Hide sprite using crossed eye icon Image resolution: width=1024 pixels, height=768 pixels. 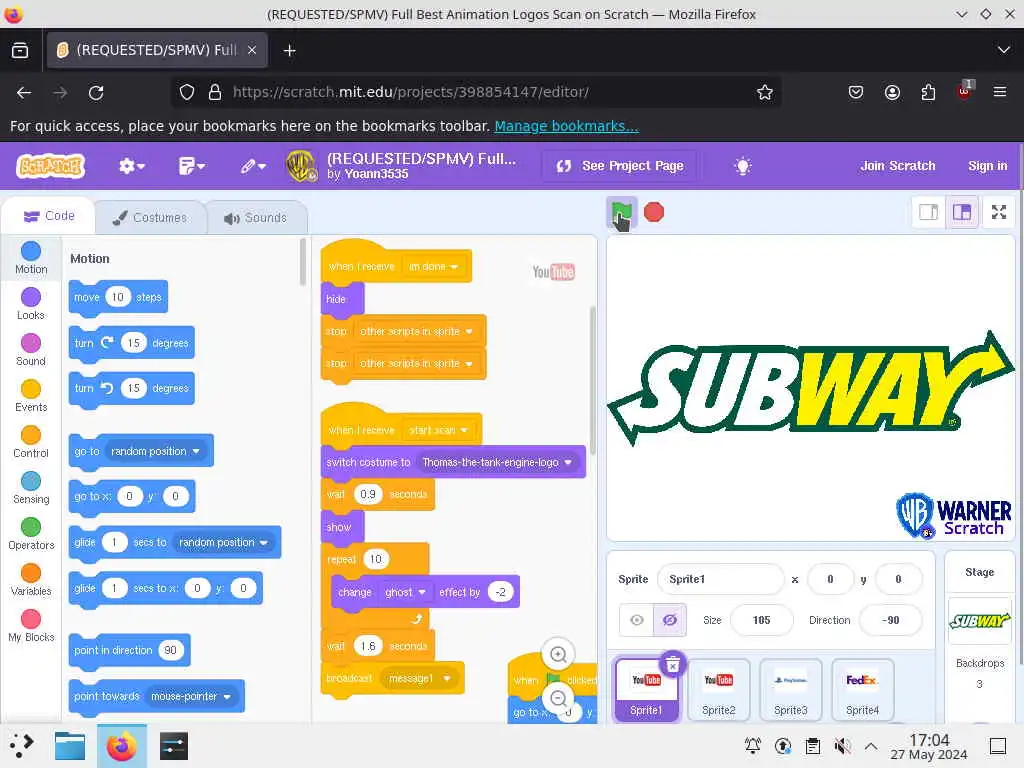669,620
